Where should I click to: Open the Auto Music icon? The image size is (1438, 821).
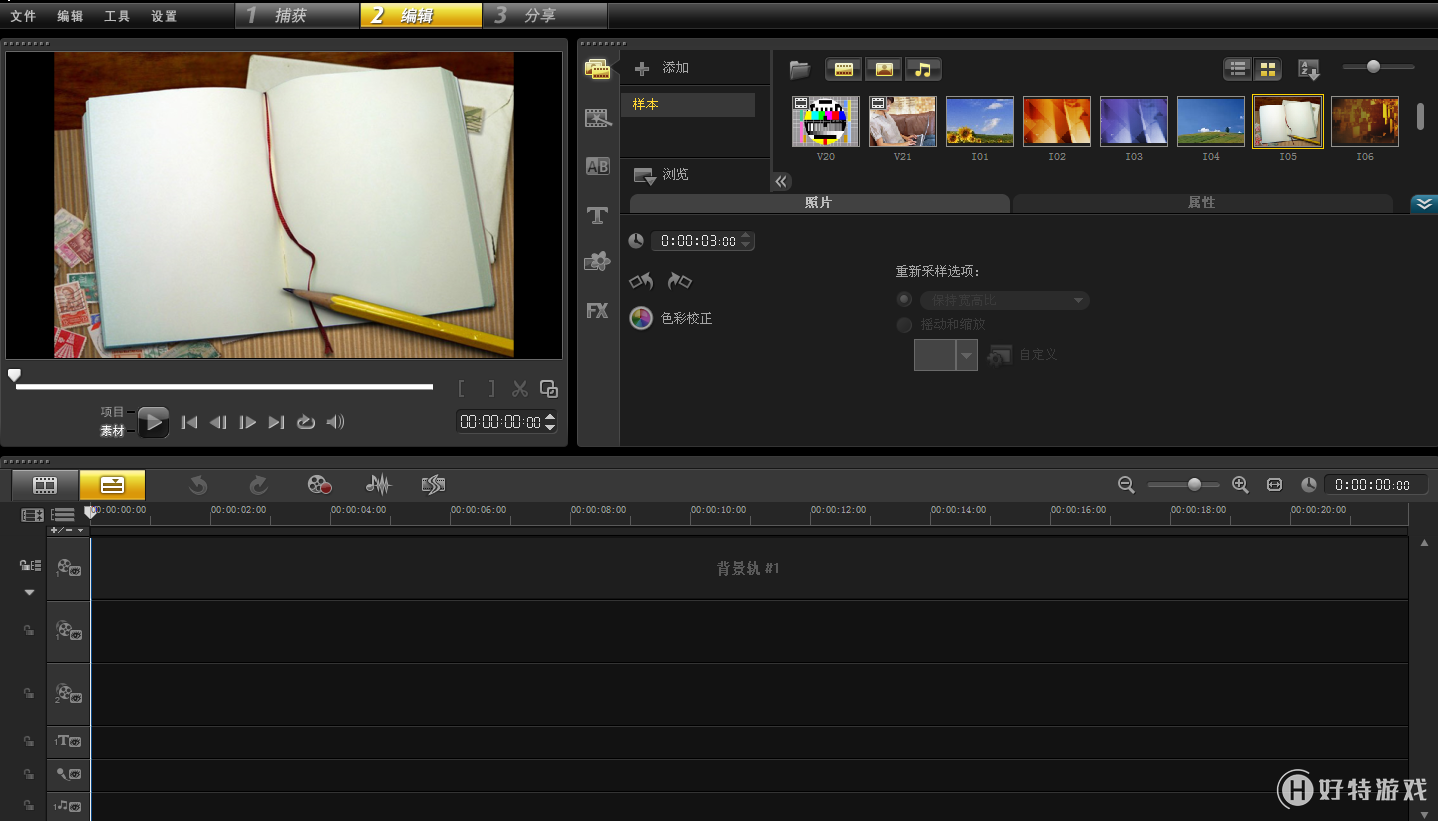433,485
